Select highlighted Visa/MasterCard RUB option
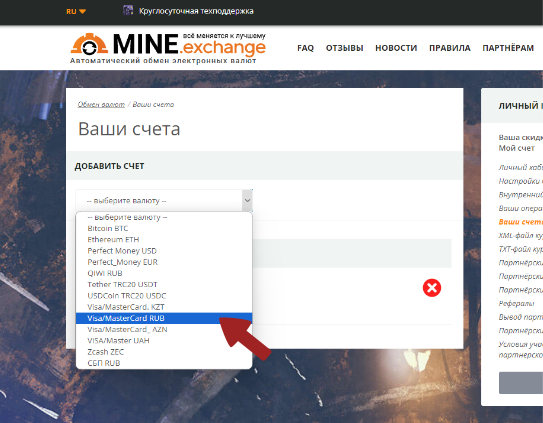Viewport: 543px width, 423px height. (x=164, y=318)
